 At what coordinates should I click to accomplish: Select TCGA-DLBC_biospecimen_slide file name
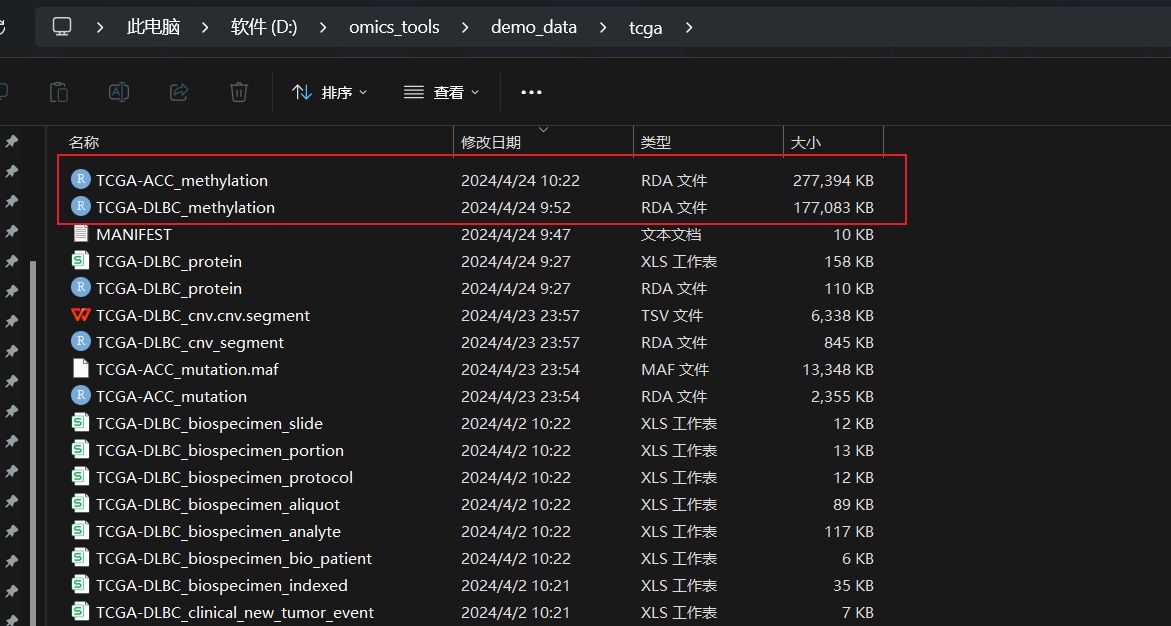[x=209, y=424]
